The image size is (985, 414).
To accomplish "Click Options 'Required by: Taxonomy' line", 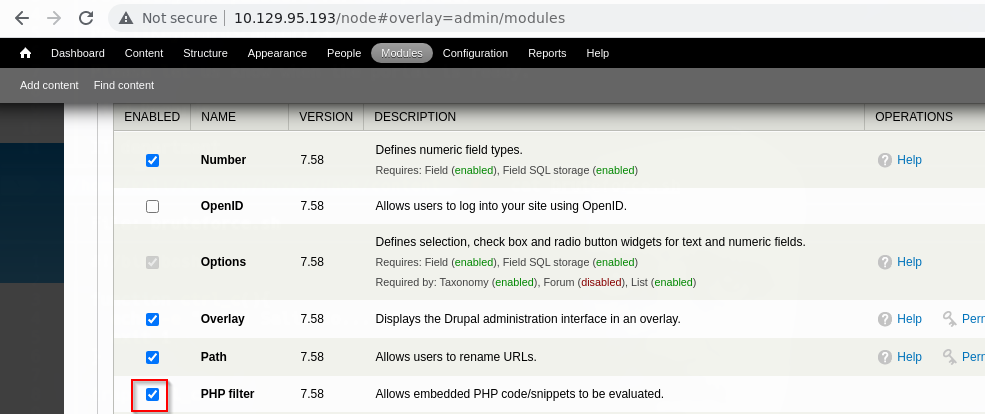I will [536, 283].
